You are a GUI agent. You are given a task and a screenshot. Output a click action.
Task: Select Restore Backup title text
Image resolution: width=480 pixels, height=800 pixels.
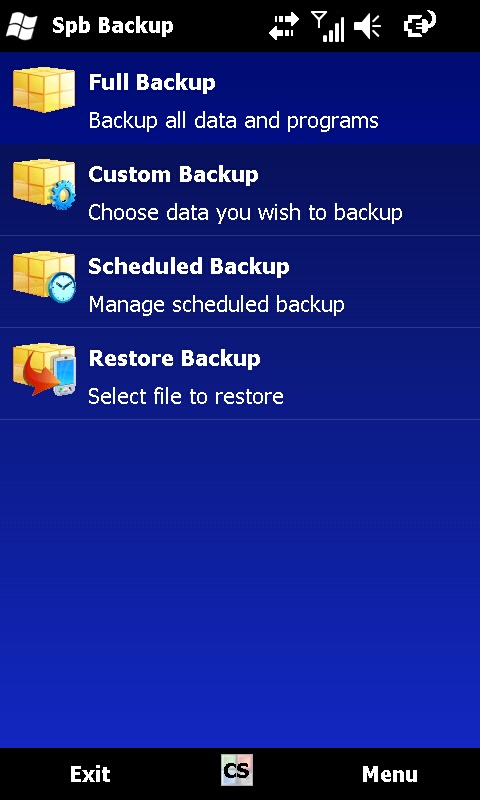tap(174, 359)
